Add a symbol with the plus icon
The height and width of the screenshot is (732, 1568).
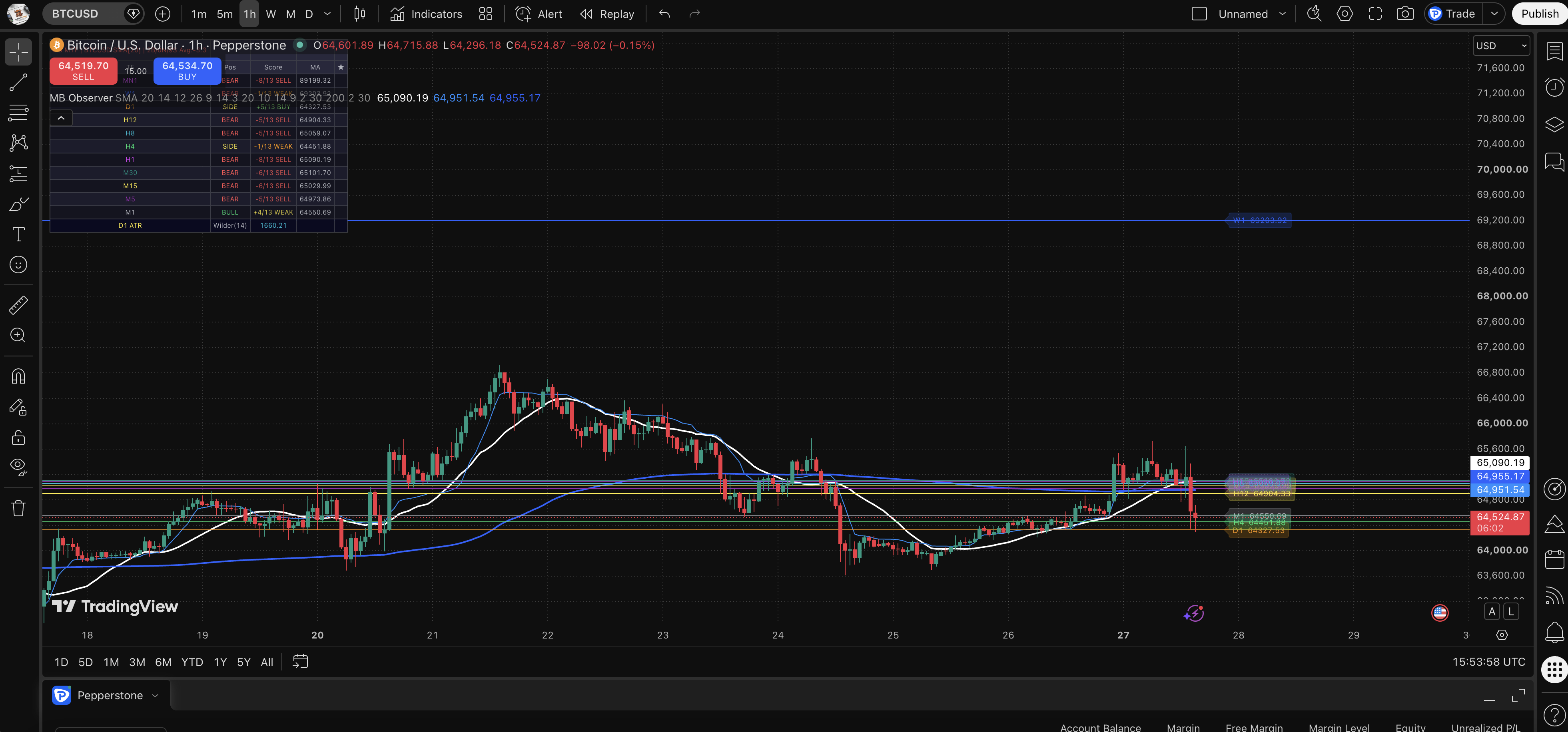coord(163,14)
